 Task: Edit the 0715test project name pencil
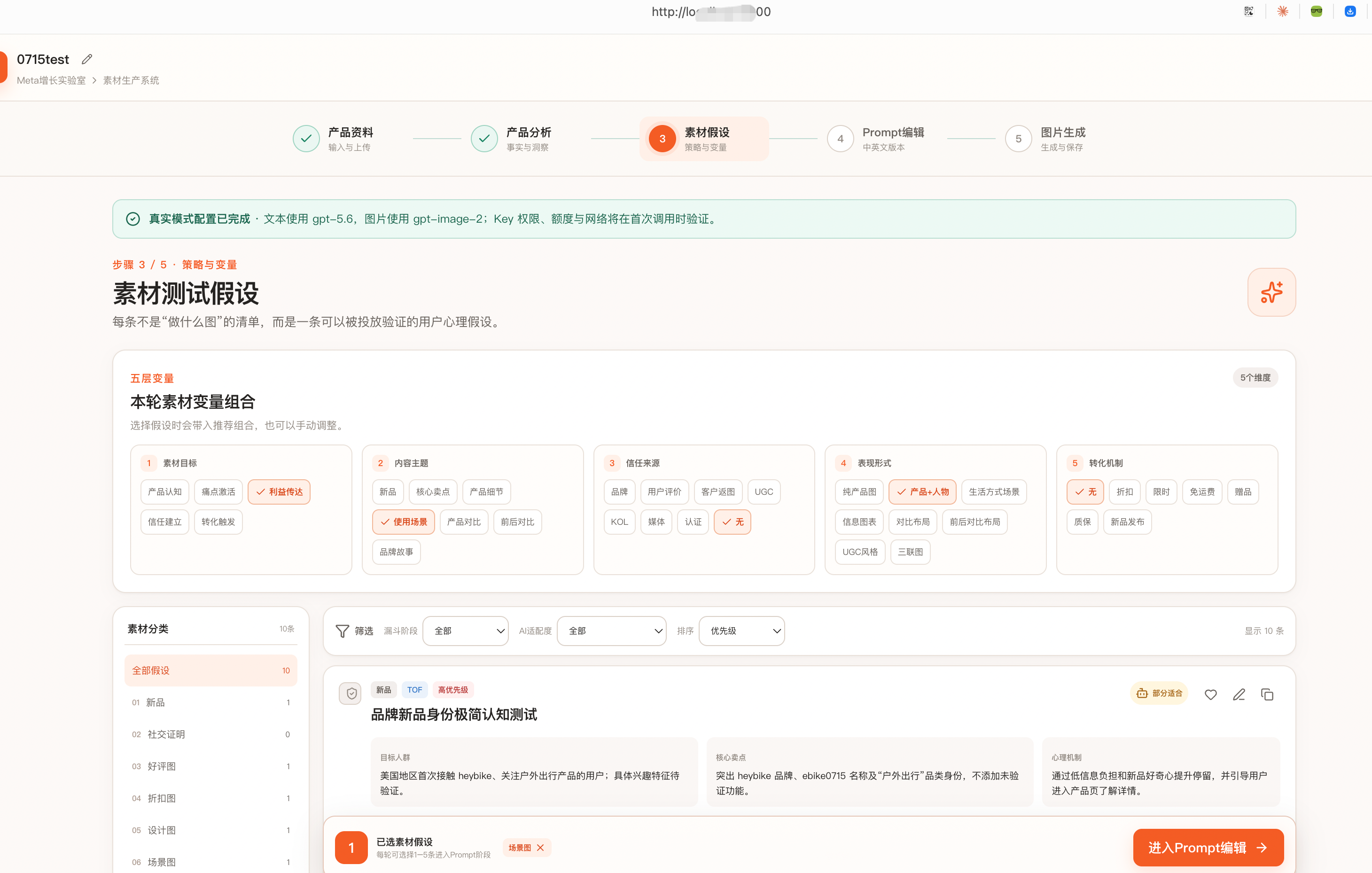87,59
